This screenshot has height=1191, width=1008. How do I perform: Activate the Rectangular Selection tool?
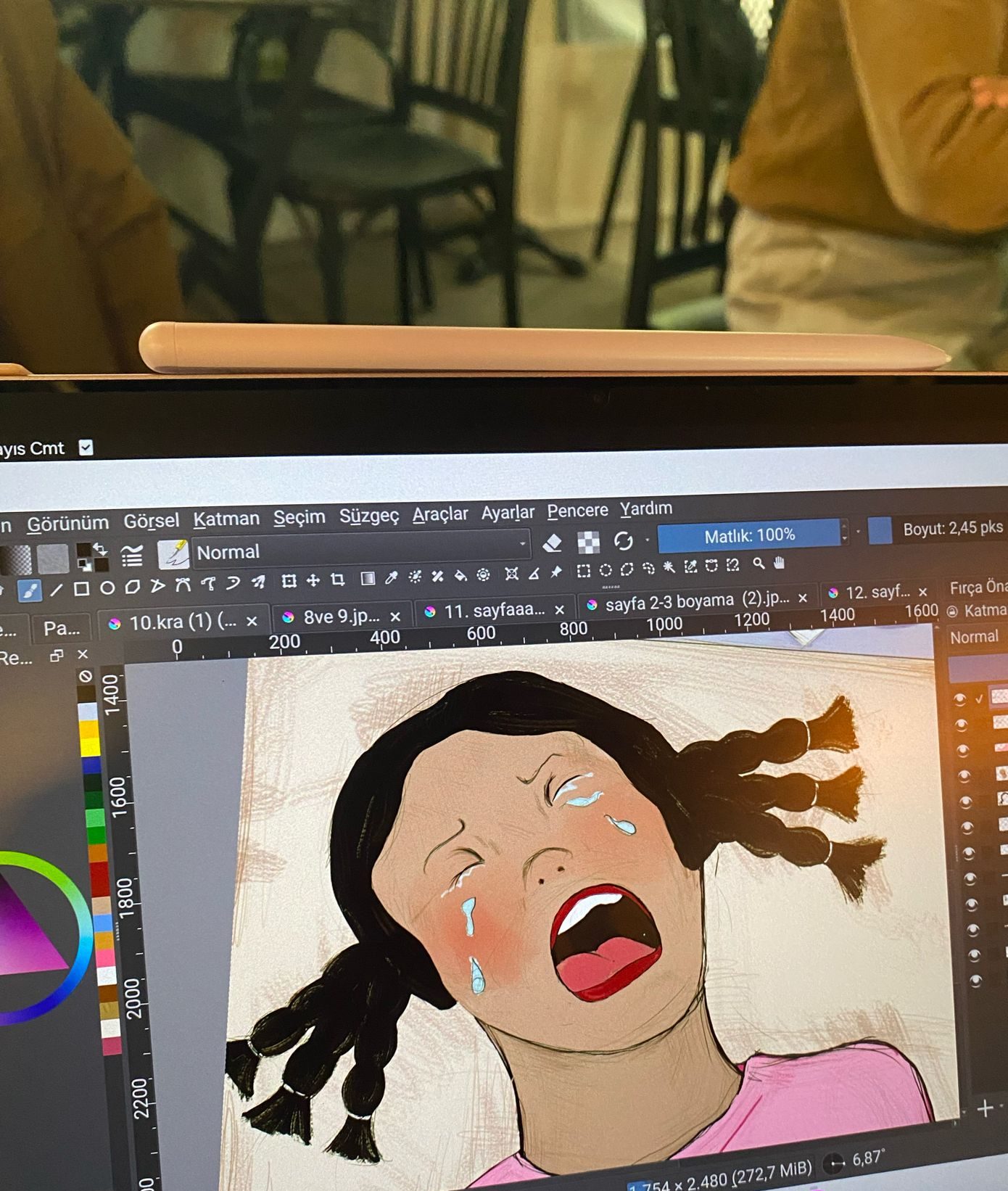click(x=583, y=571)
